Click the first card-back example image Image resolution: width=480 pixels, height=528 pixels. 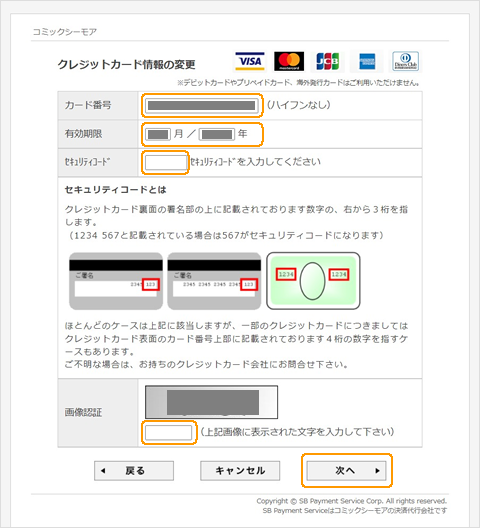(x=116, y=281)
